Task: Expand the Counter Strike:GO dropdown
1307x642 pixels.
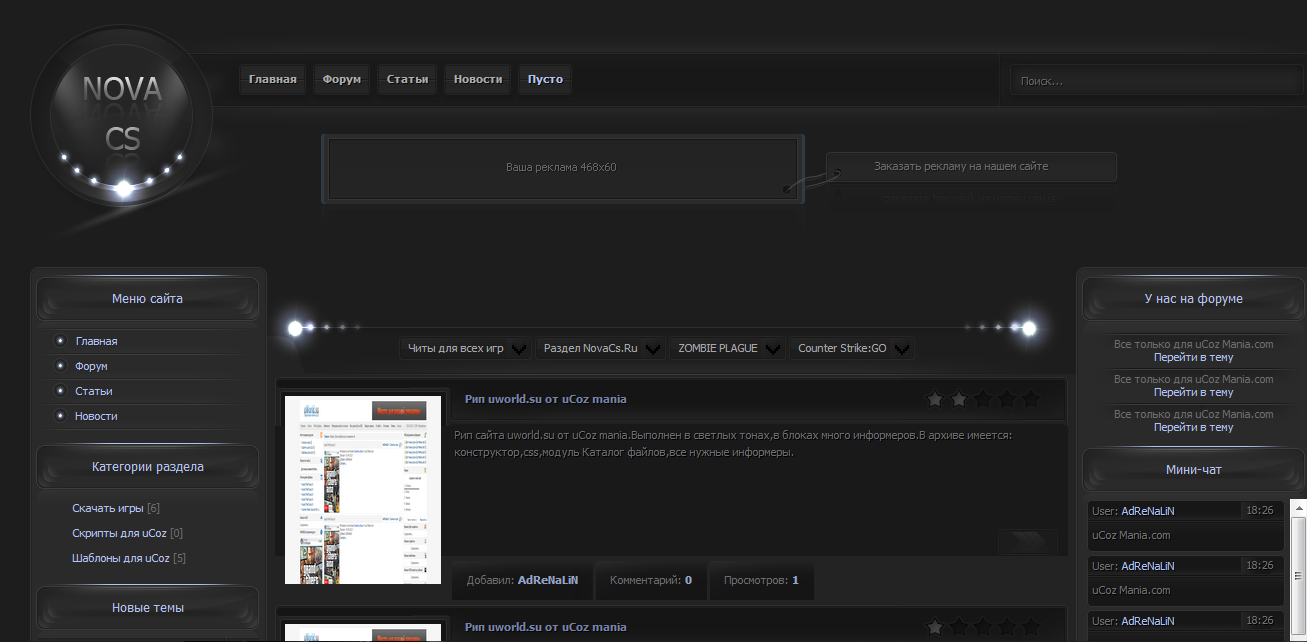Action: tap(852, 348)
